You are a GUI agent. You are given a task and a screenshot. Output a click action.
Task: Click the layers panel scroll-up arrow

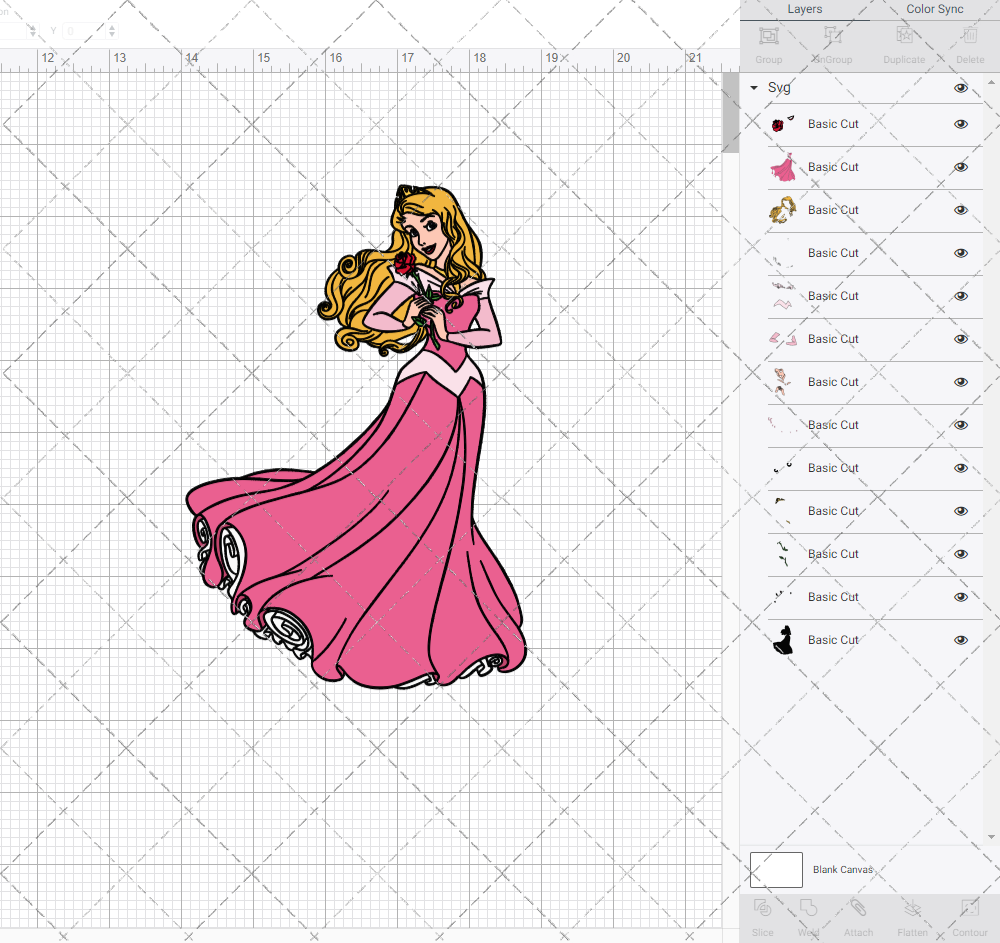pyautogui.click(x=990, y=83)
